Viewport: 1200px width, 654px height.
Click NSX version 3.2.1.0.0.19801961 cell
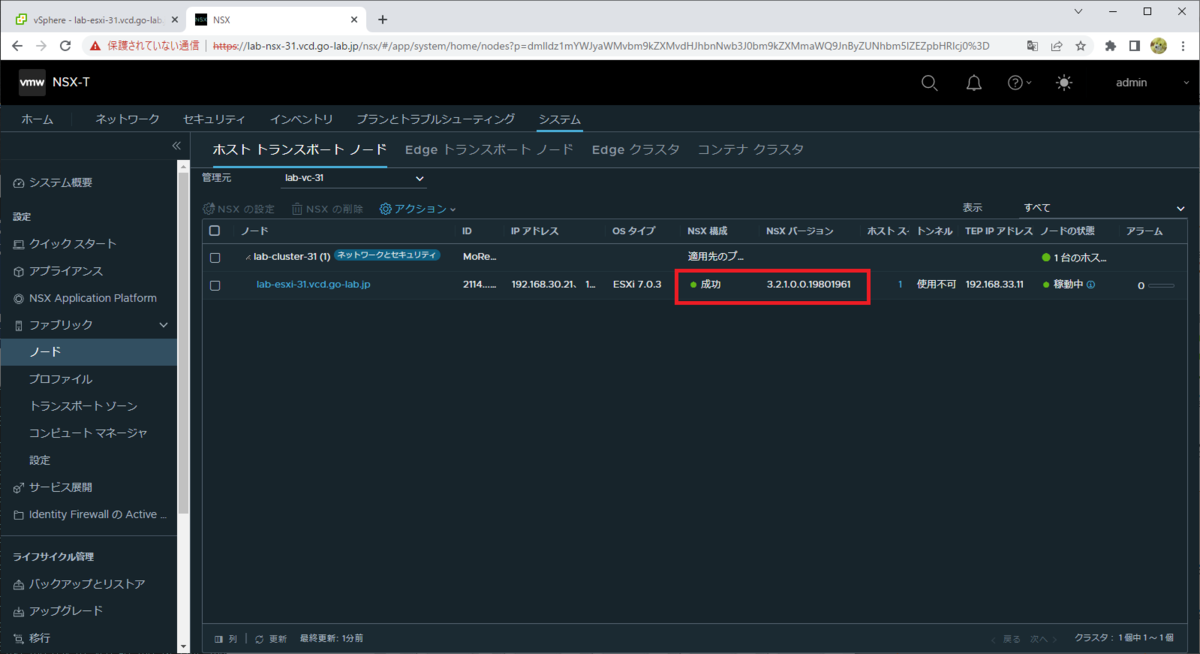tap(808, 285)
